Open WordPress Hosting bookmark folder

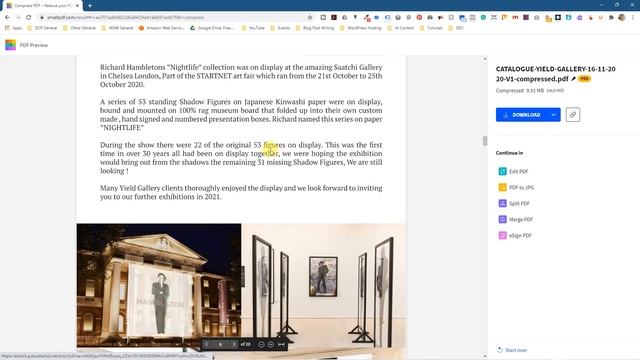[x=360, y=28]
